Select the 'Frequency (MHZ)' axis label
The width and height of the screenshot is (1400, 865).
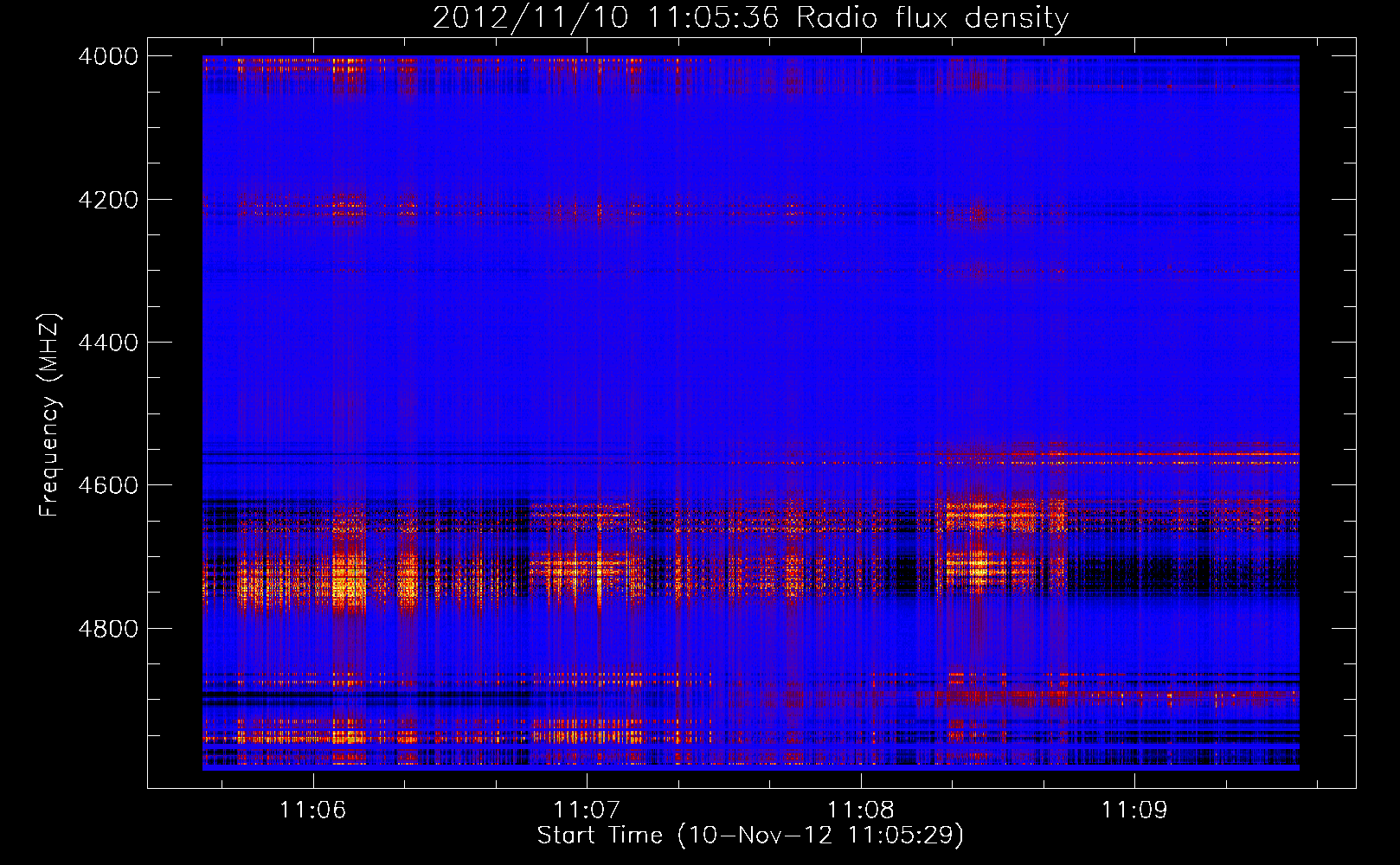click(49, 415)
